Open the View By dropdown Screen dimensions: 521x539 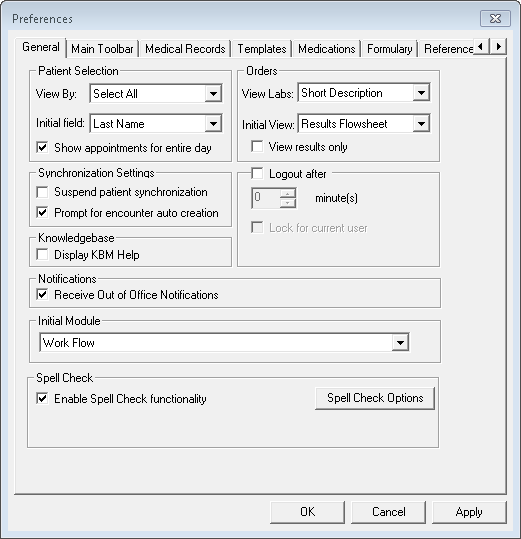pos(213,94)
